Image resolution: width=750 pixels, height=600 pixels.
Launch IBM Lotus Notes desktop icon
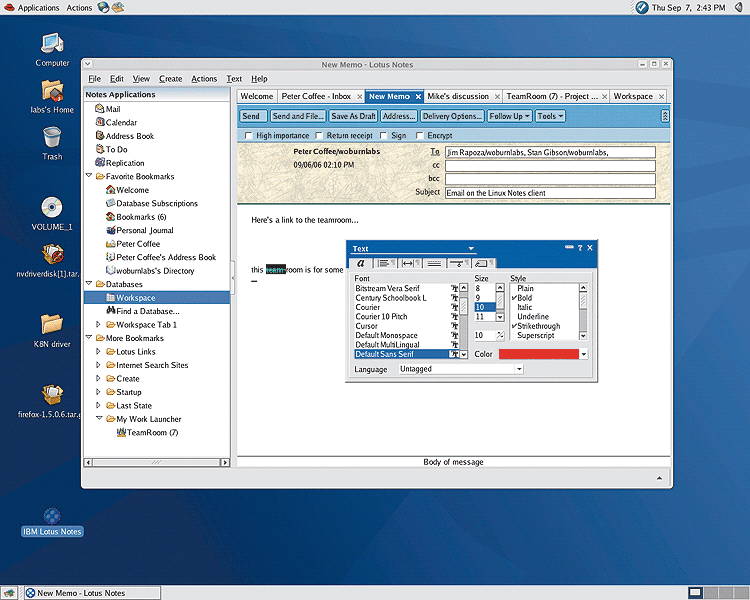coord(52,516)
